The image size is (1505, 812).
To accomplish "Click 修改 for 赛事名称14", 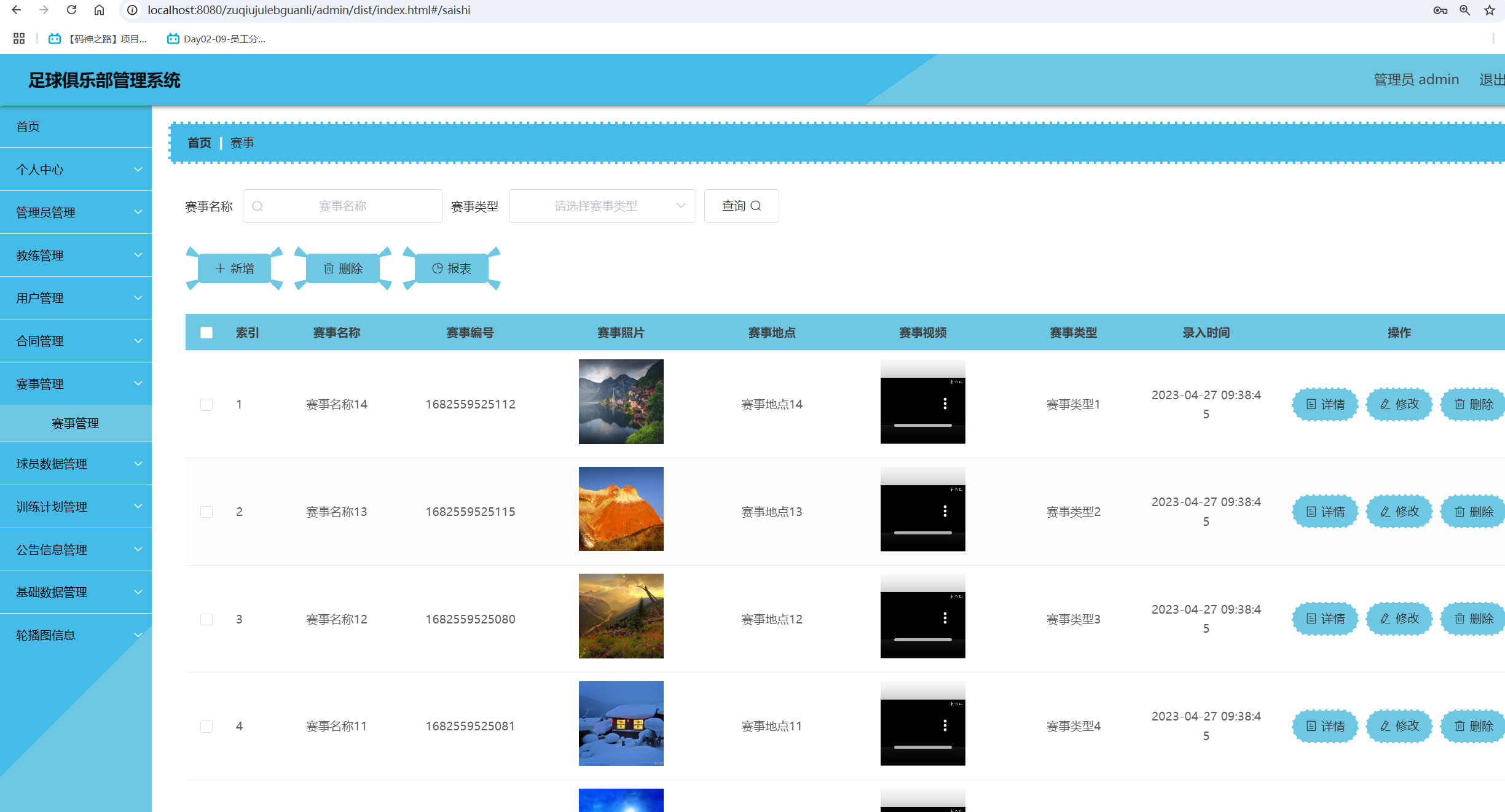I will coord(1399,405).
